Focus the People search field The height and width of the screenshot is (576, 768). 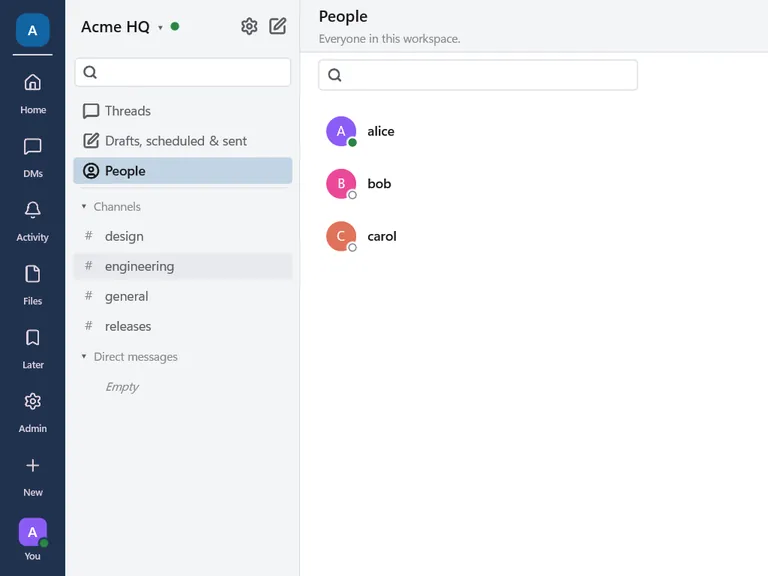[x=478, y=75]
